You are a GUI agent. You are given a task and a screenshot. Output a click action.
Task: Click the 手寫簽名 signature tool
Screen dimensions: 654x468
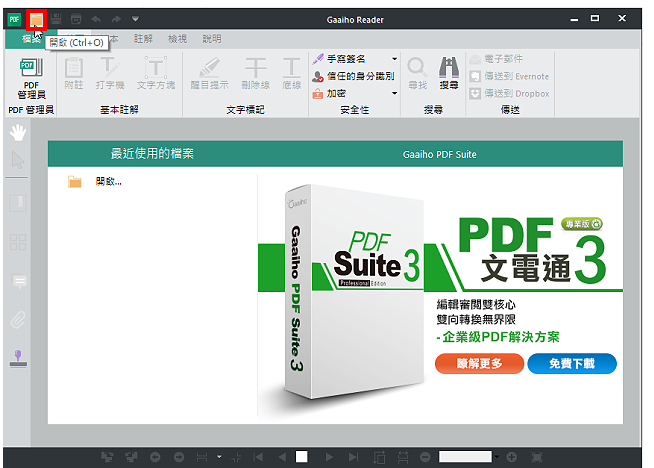339,59
